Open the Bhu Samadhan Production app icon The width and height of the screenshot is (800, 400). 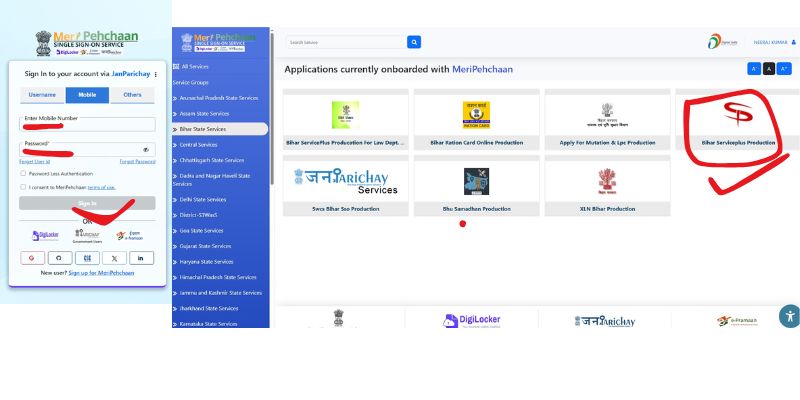[476, 181]
